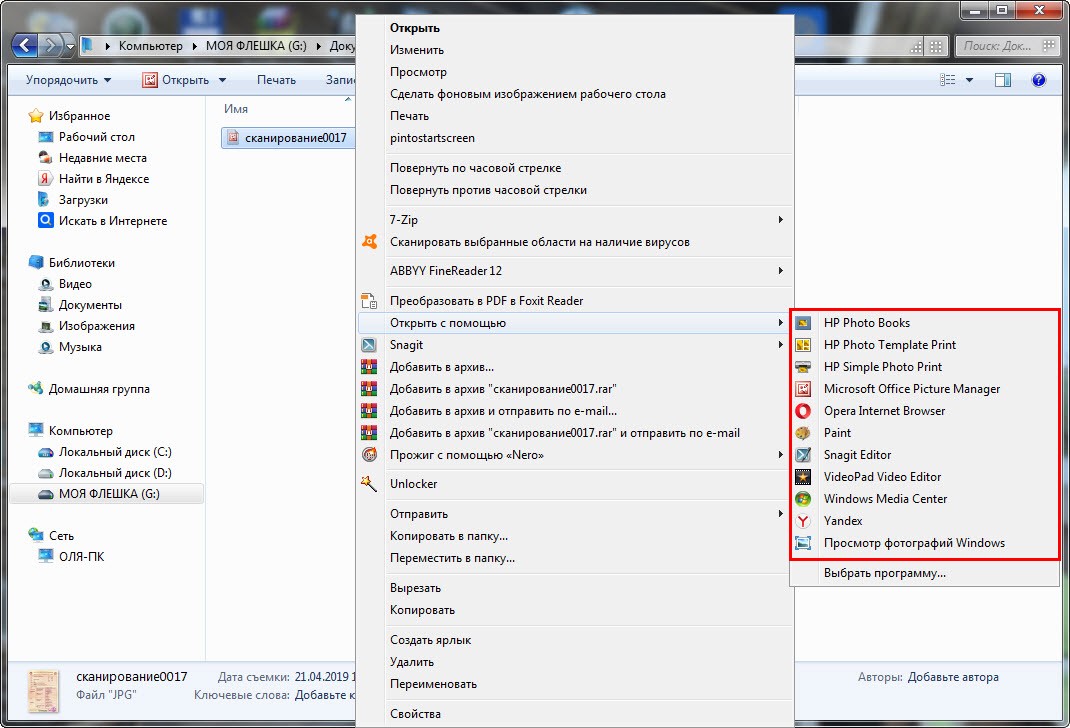Click the Snagit Editor icon in submenu
This screenshot has height=728, width=1070.
pos(803,455)
